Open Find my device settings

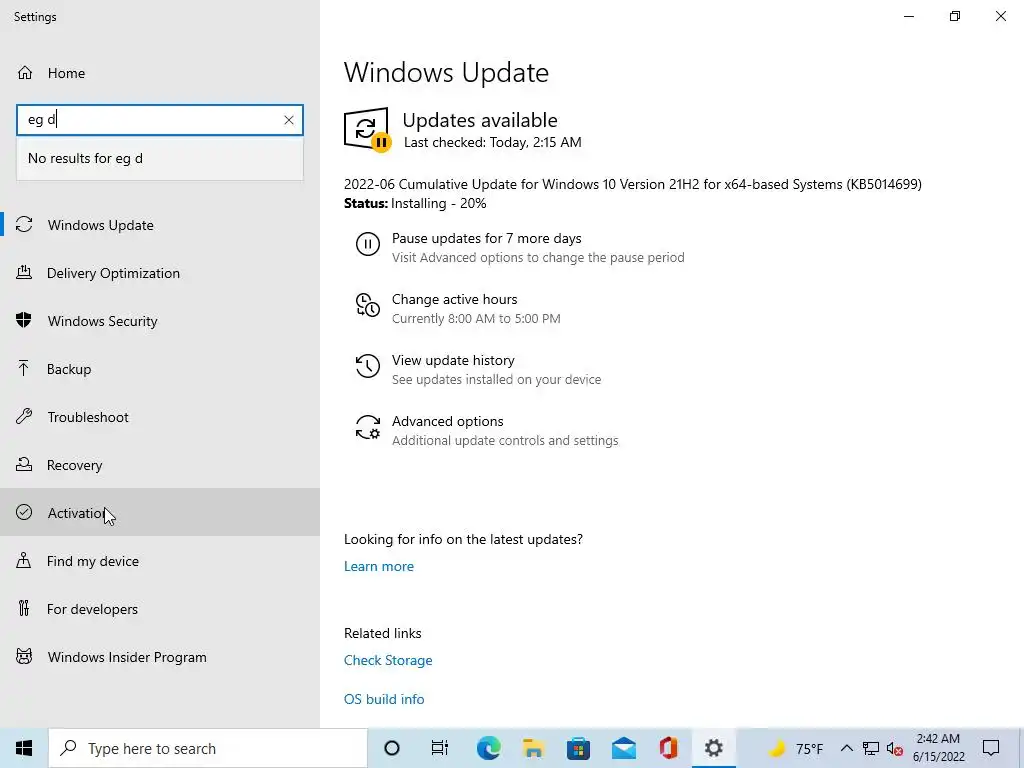(x=160, y=561)
